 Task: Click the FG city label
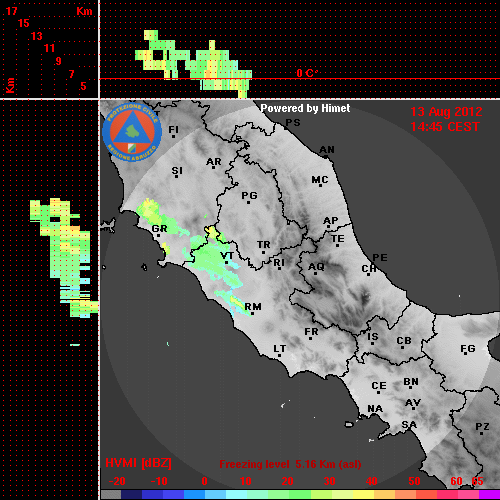pos(468,349)
